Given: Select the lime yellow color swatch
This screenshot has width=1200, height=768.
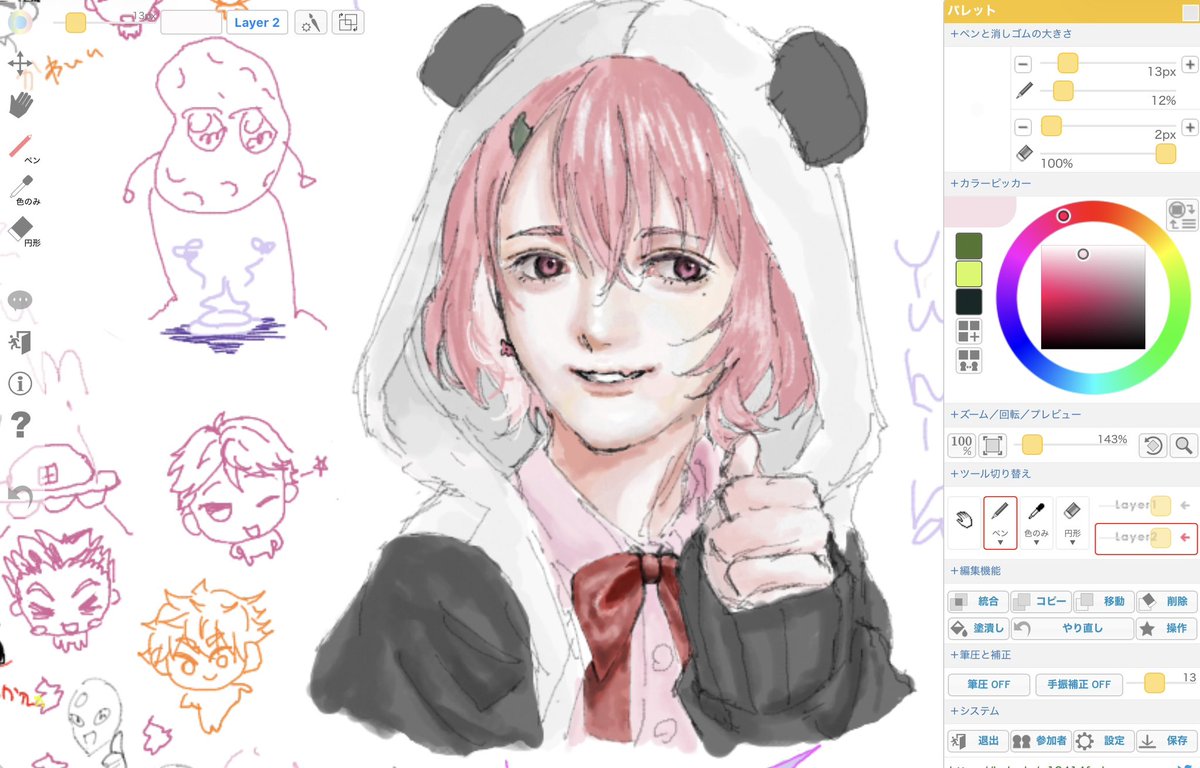Looking at the screenshot, I should pos(969,274).
